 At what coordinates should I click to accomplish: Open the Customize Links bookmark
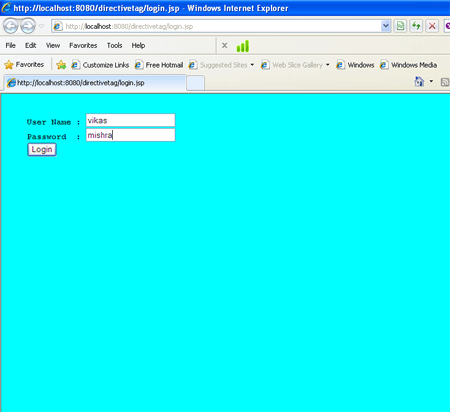[100, 65]
